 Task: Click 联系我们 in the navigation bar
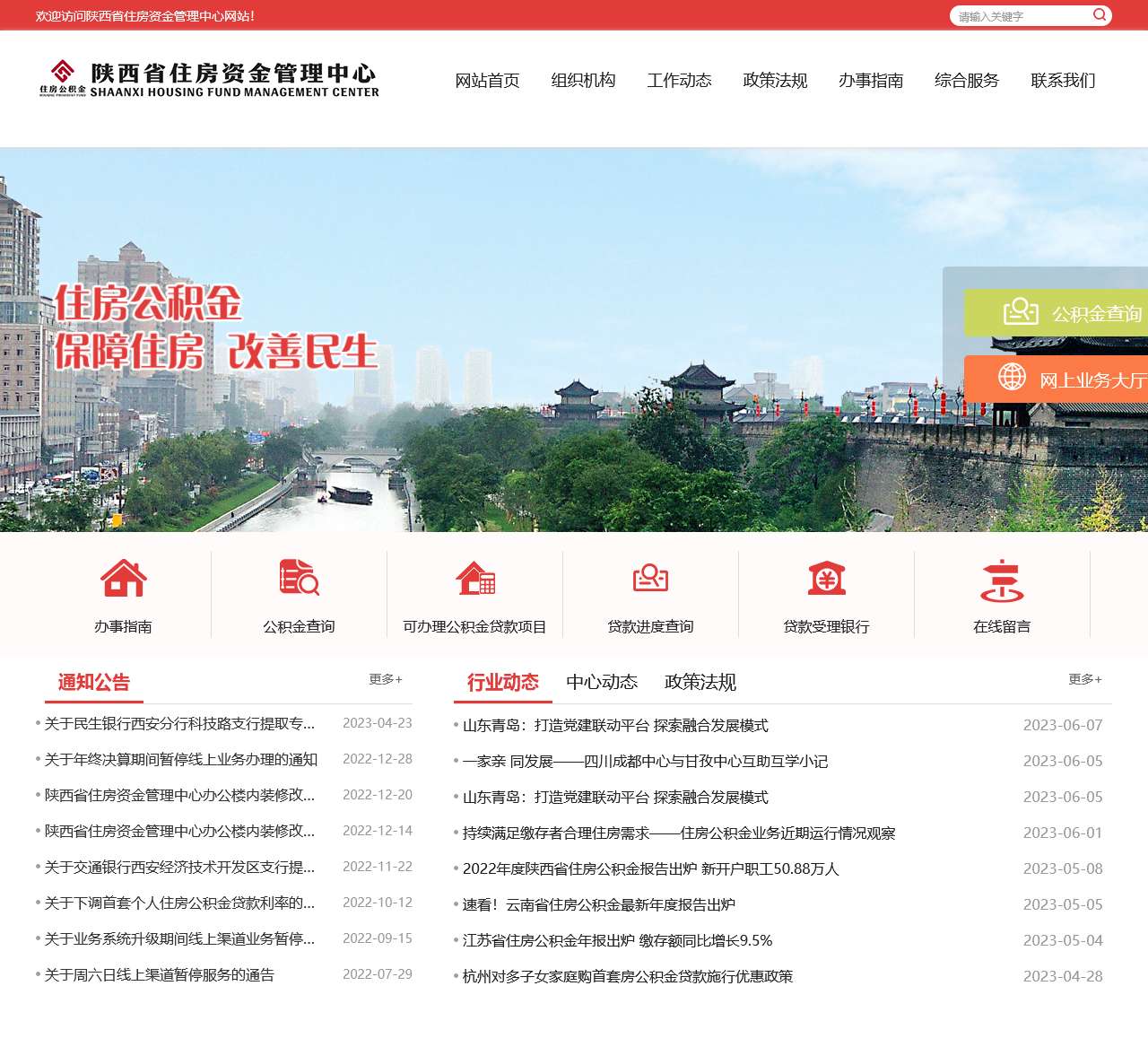pyautogui.click(x=1064, y=81)
